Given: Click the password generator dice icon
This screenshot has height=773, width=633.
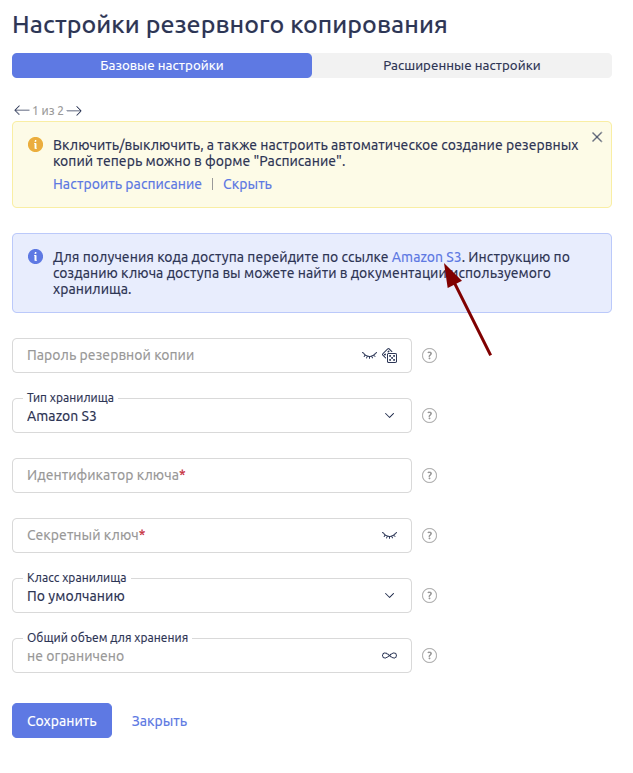Looking at the screenshot, I should (x=391, y=356).
